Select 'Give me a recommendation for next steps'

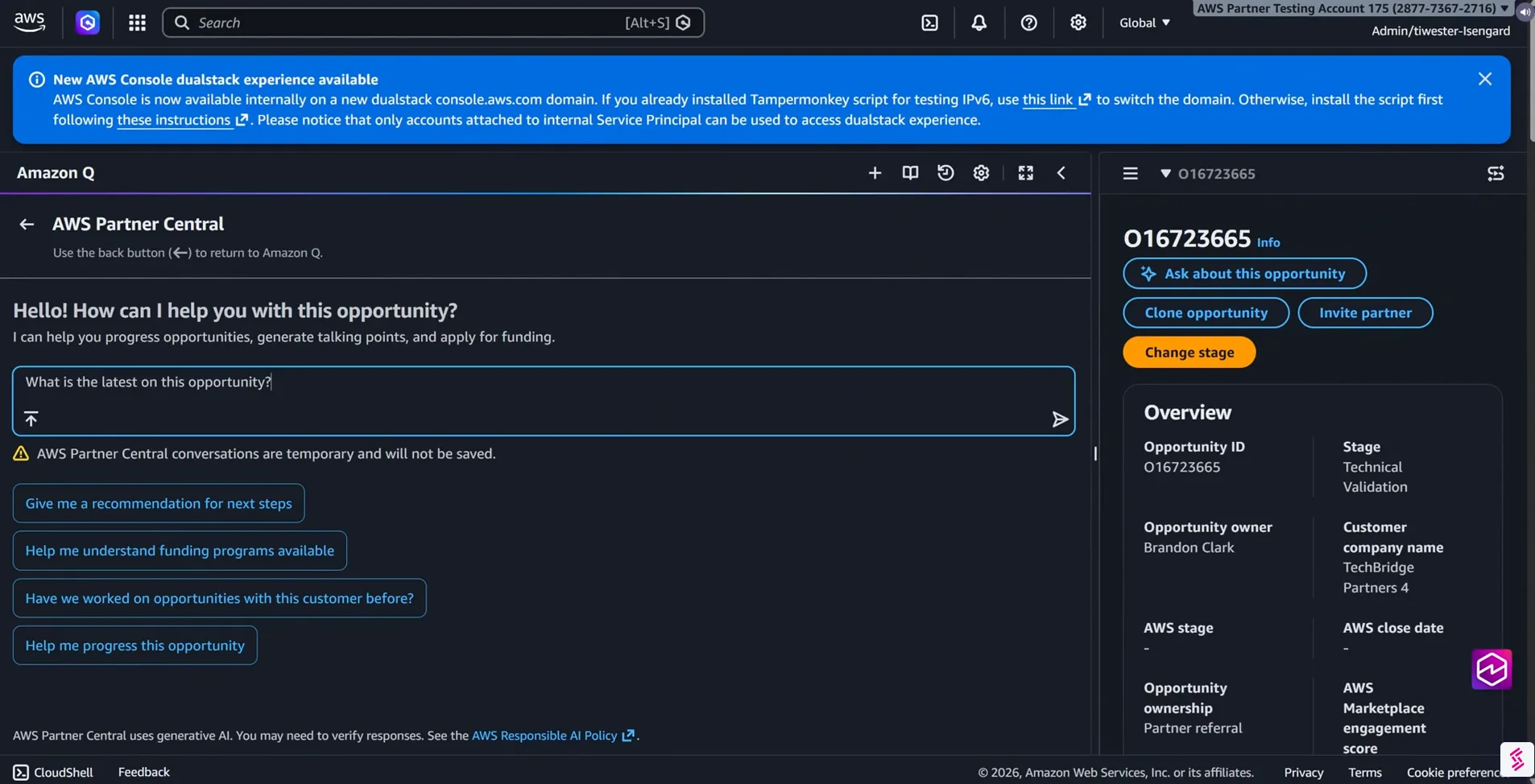click(159, 503)
